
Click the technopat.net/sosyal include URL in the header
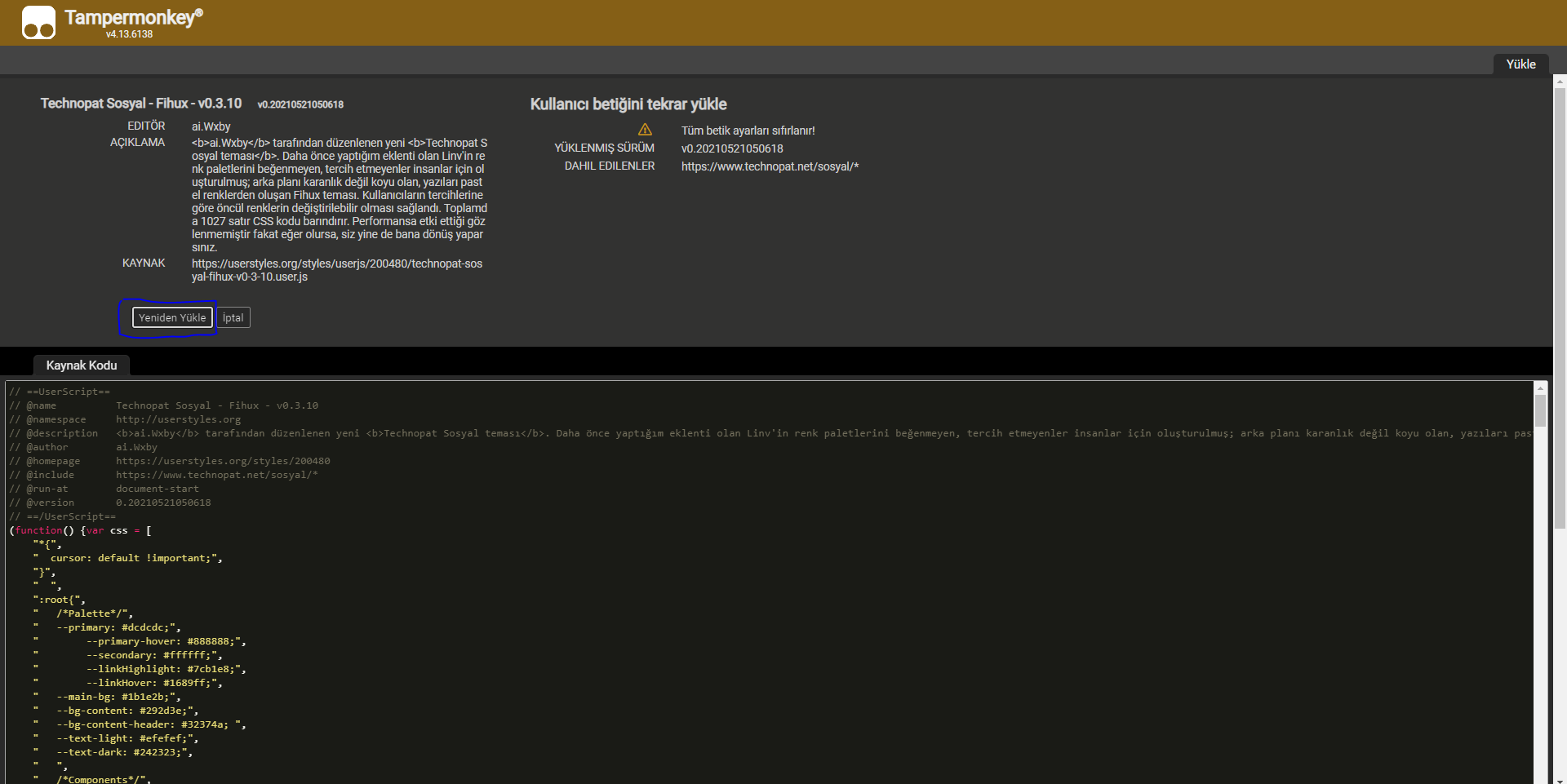770,166
